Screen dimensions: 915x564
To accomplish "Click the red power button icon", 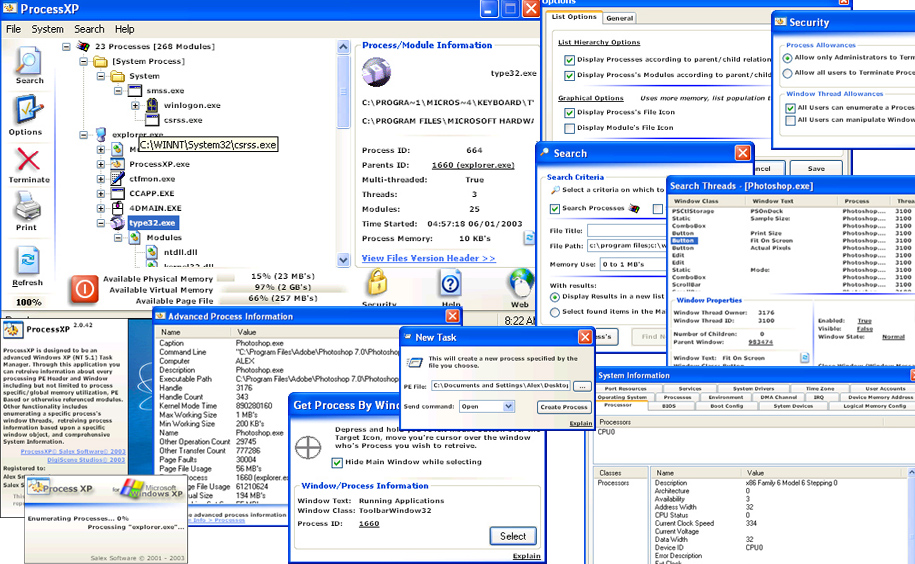I will pos(84,290).
